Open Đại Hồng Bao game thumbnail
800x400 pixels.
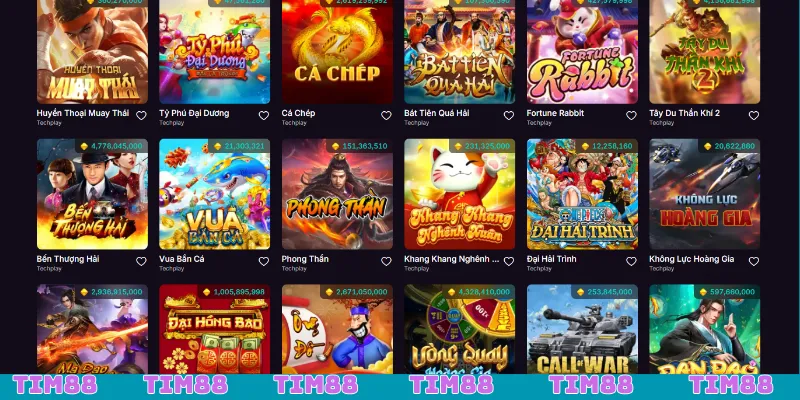click(215, 329)
